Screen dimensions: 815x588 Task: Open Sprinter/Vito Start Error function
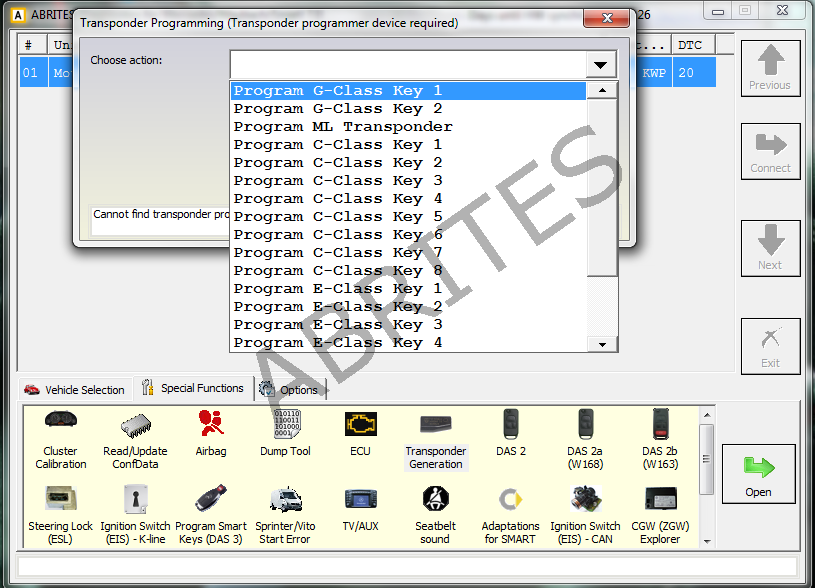(x=285, y=515)
